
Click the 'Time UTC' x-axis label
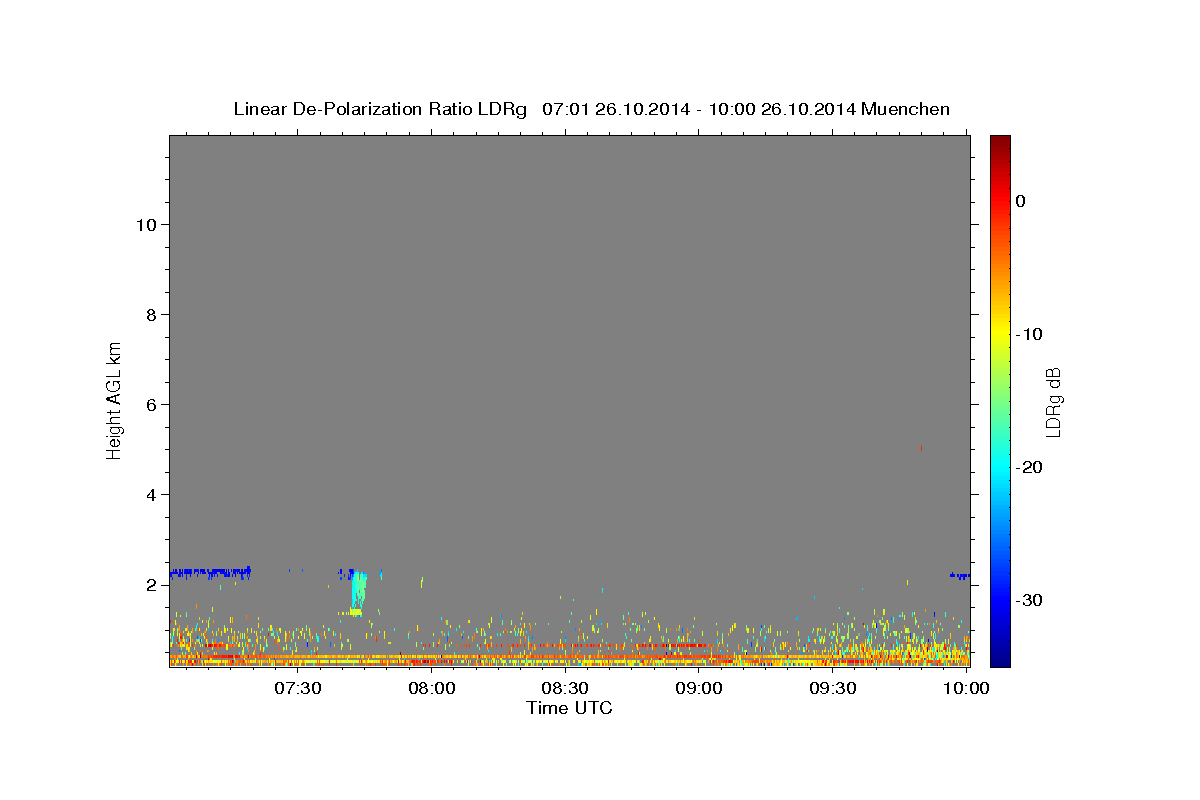point(569,708)
